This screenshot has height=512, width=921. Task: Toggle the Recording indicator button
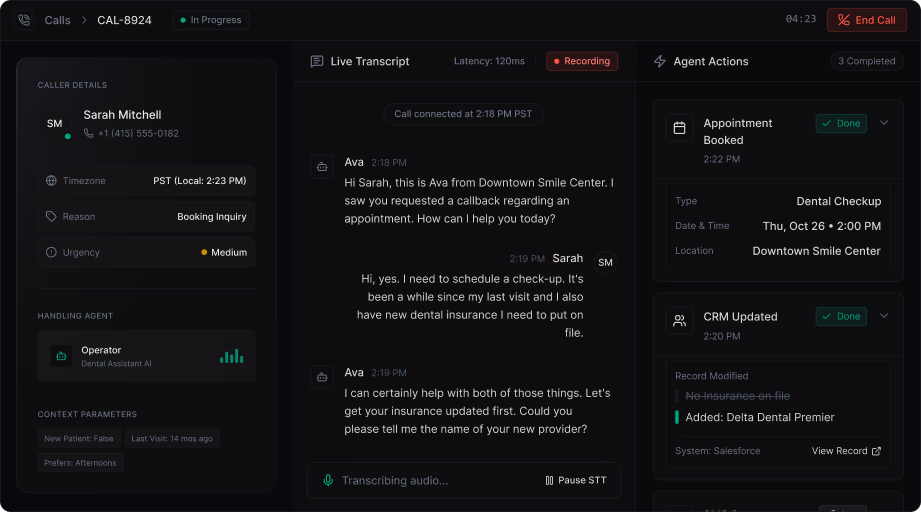[x=582, y=61]
